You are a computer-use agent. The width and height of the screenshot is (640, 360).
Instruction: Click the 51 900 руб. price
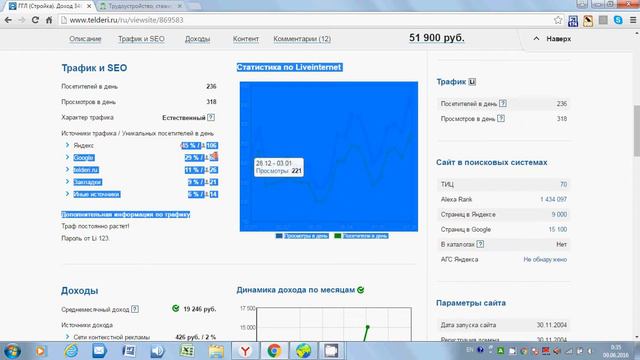coord(437,38)
